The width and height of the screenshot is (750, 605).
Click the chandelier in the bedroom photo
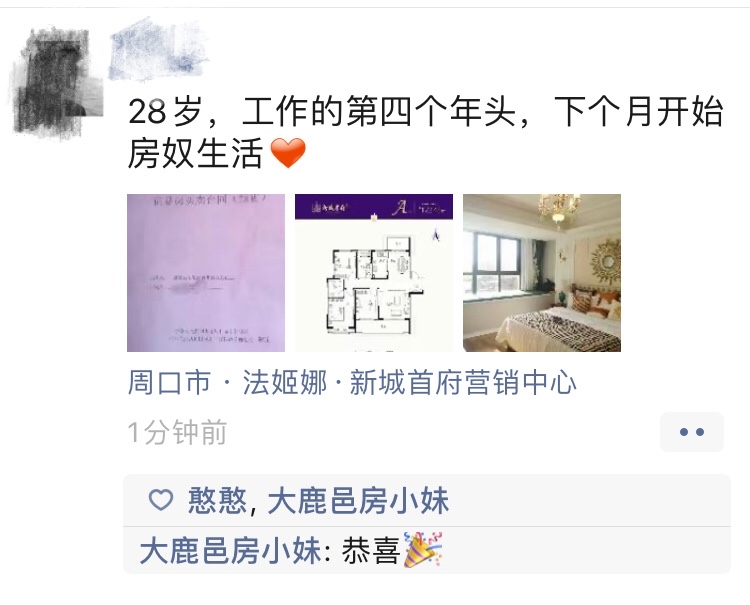click(559, 208)
